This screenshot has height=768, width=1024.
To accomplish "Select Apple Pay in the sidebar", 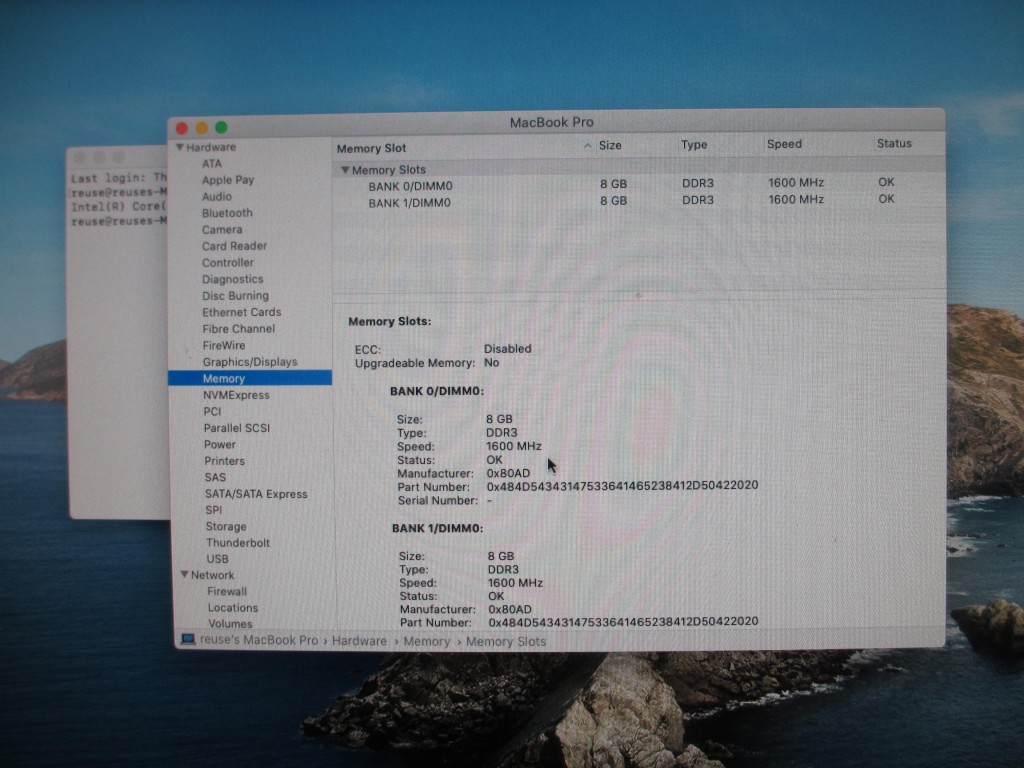I will [228, 180].
